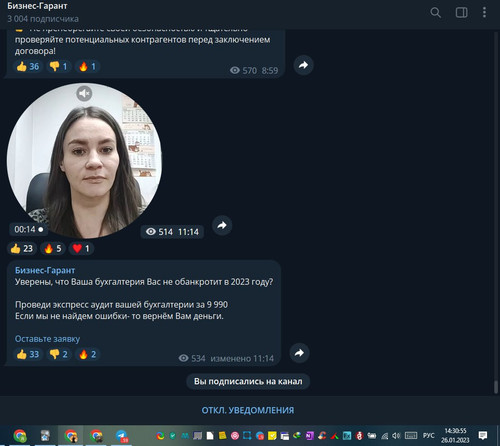Unmute the round video message

[x=84, y=93]
